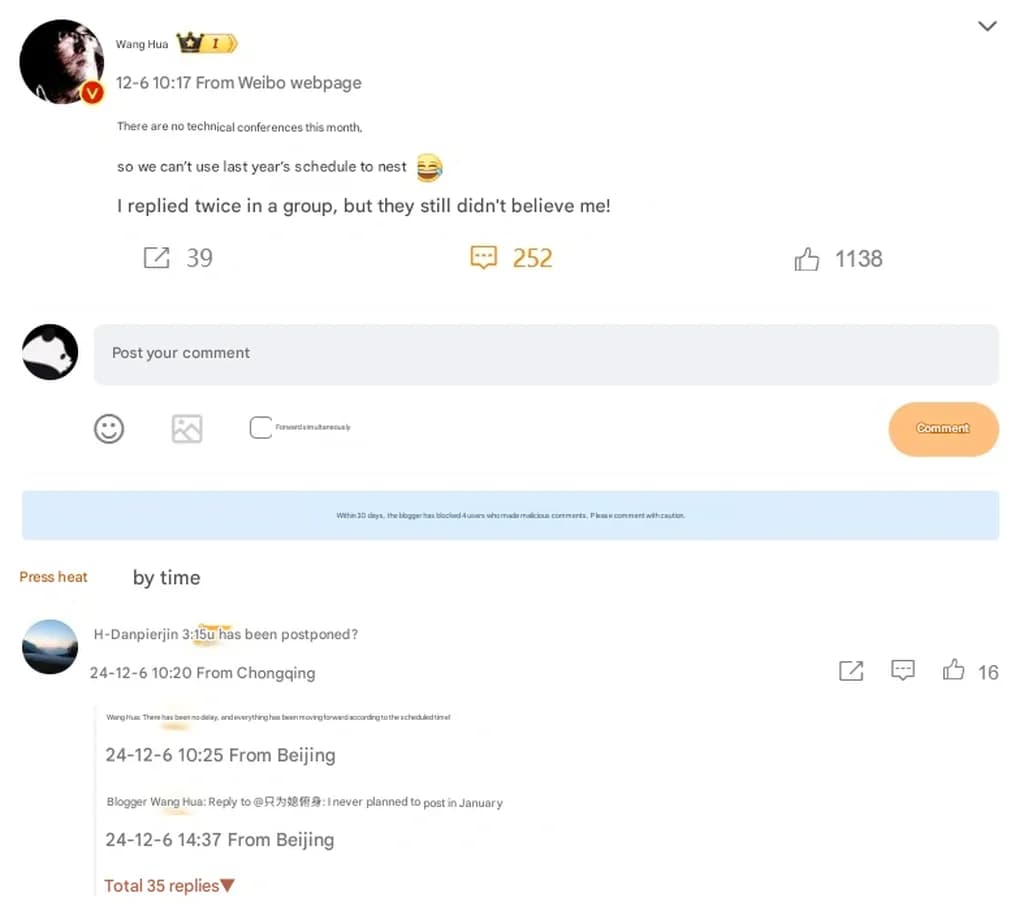
Task: Click the level 1 crown badge
Action: coord(207,43)
